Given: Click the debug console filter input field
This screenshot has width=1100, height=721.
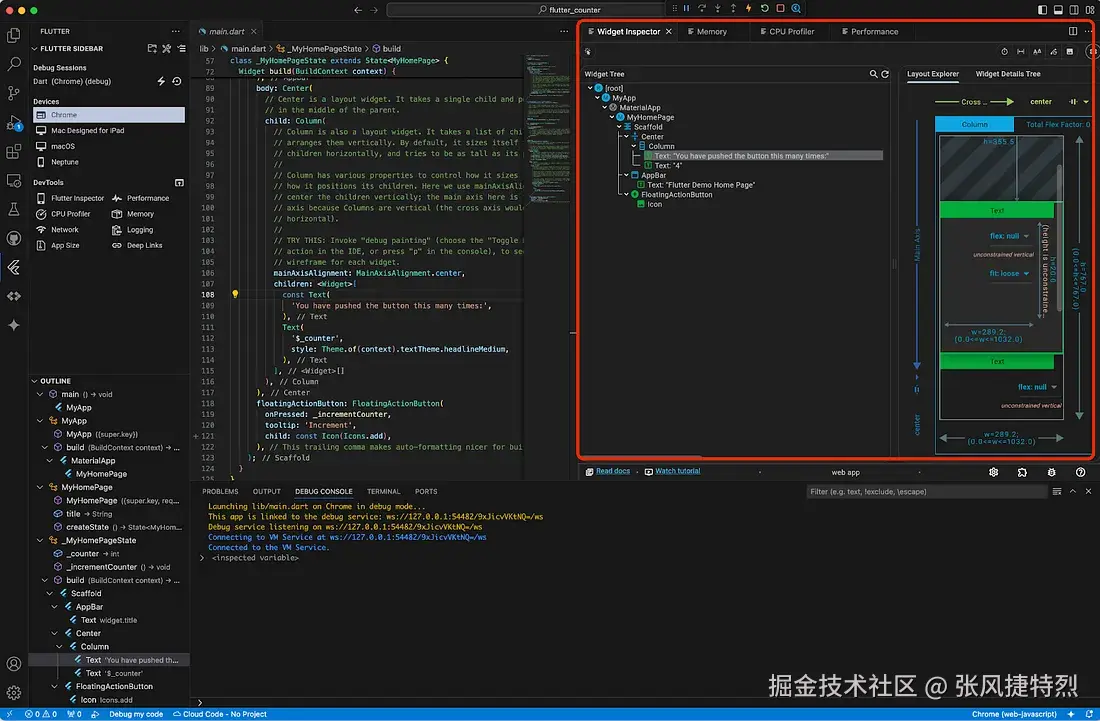Looking at the screenshot, I should [926, 492].
